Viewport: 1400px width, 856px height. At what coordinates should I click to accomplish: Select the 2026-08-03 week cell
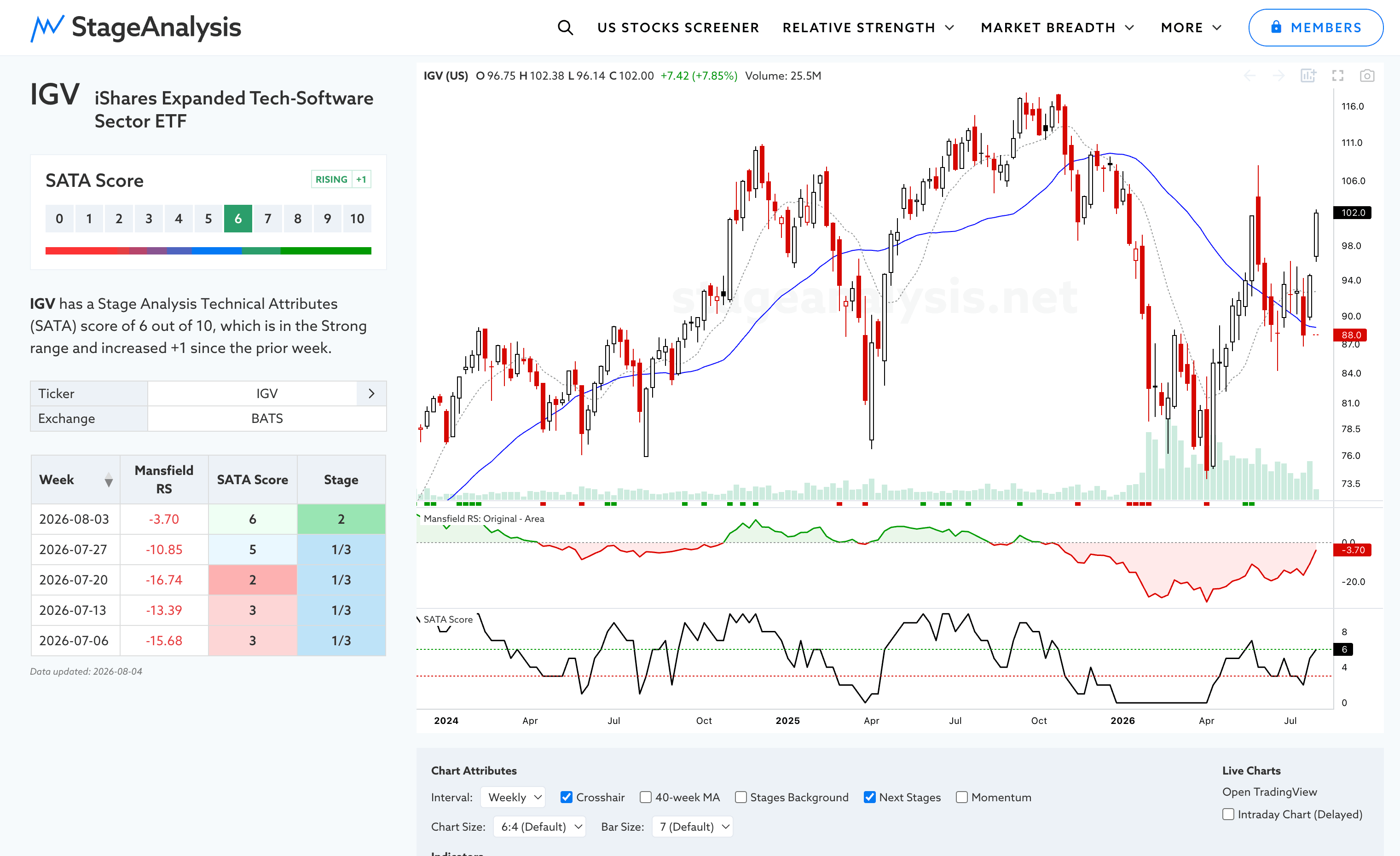click(x=75, y=519)
